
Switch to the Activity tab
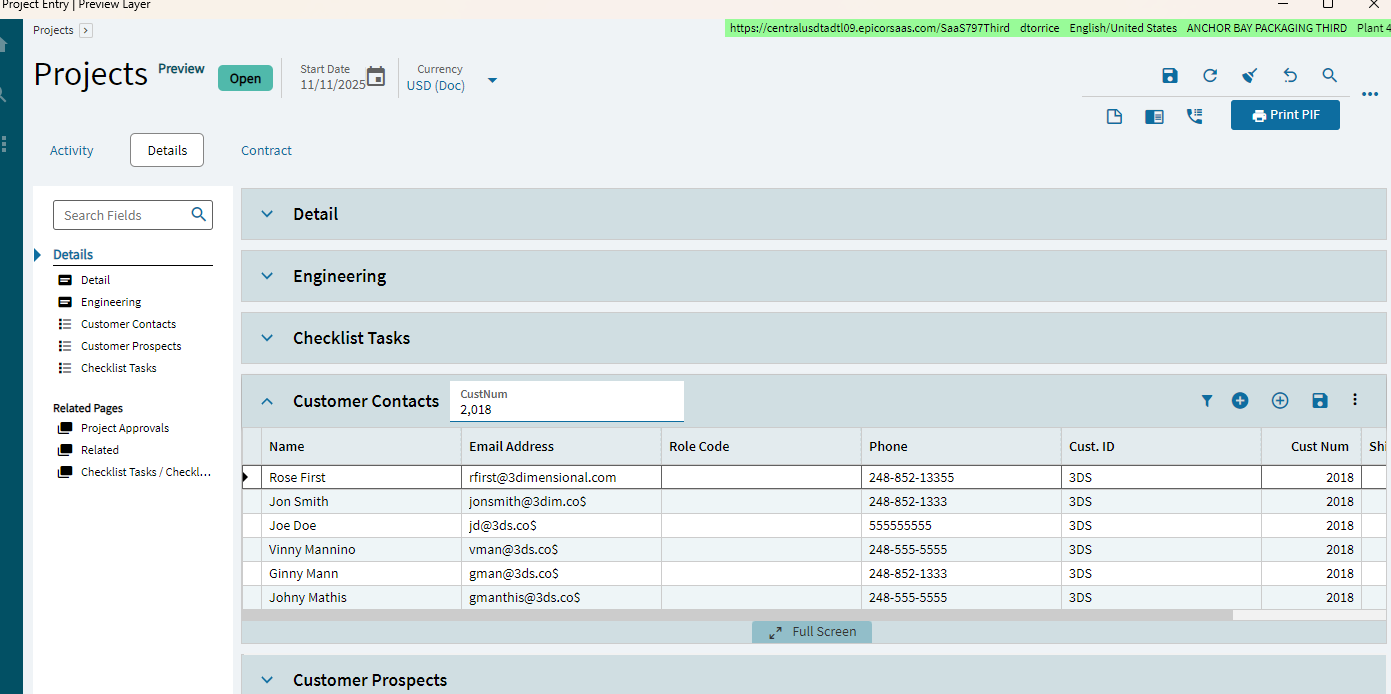tap(72, 151)
